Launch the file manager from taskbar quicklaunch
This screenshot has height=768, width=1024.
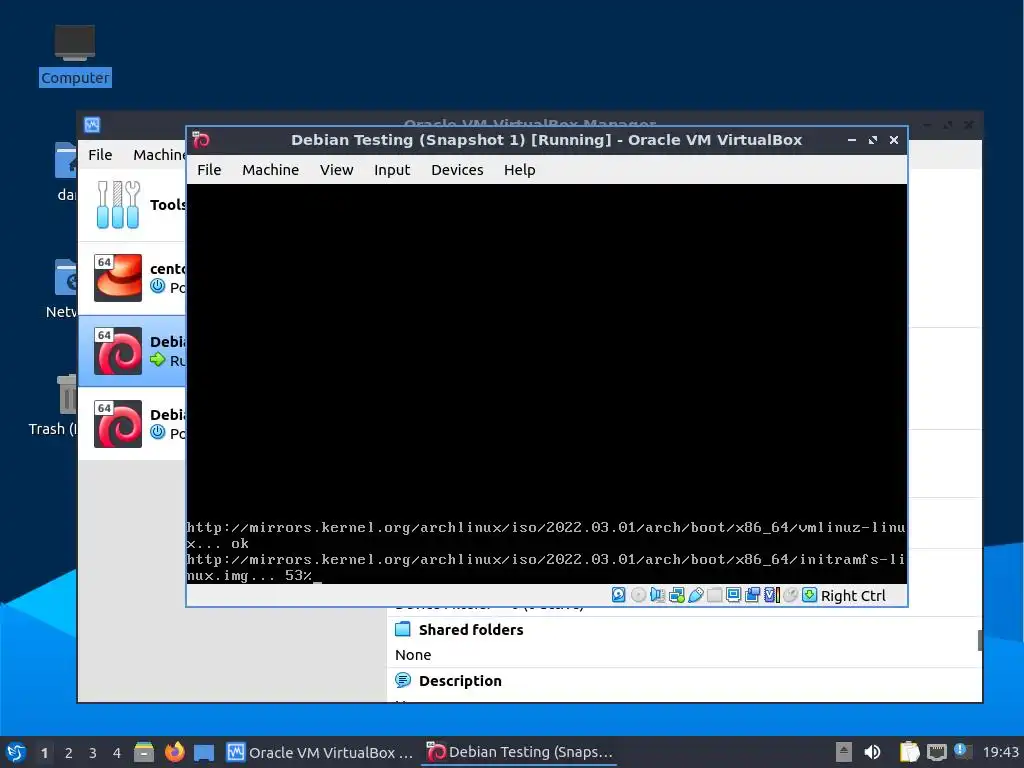[144, 752]
